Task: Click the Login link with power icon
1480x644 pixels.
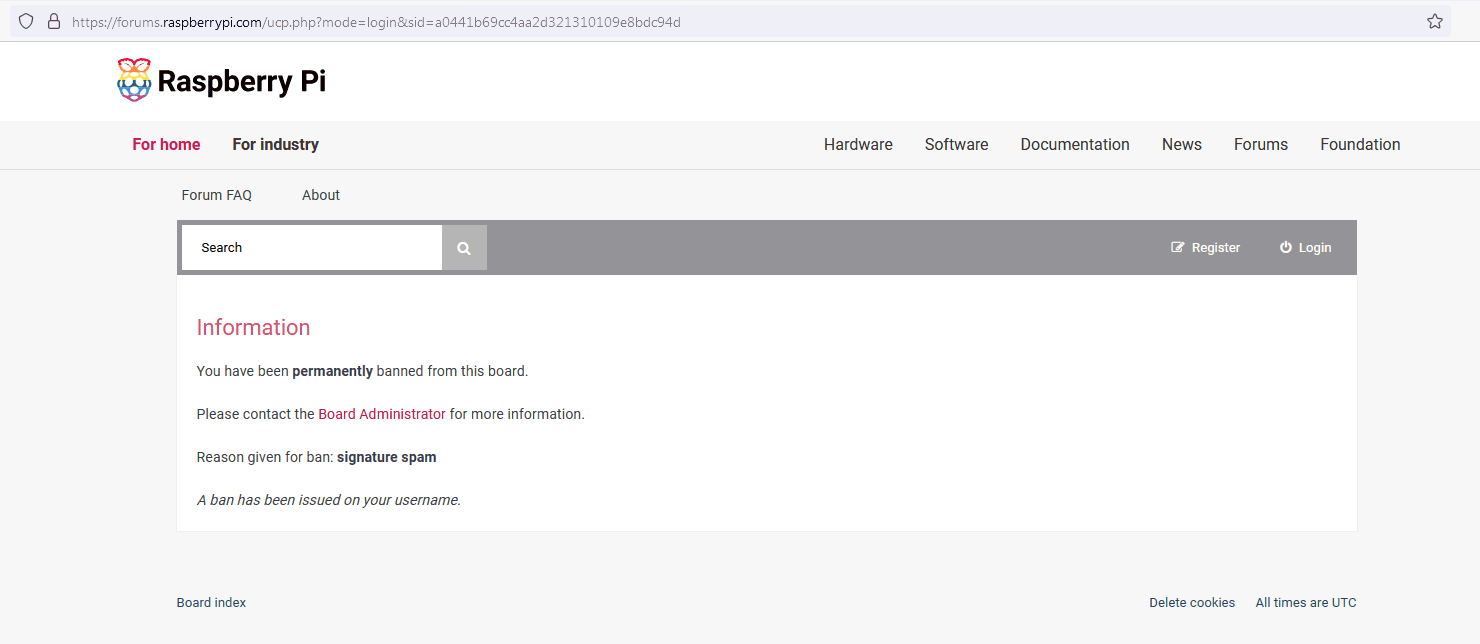Action: click(1305, 248)
